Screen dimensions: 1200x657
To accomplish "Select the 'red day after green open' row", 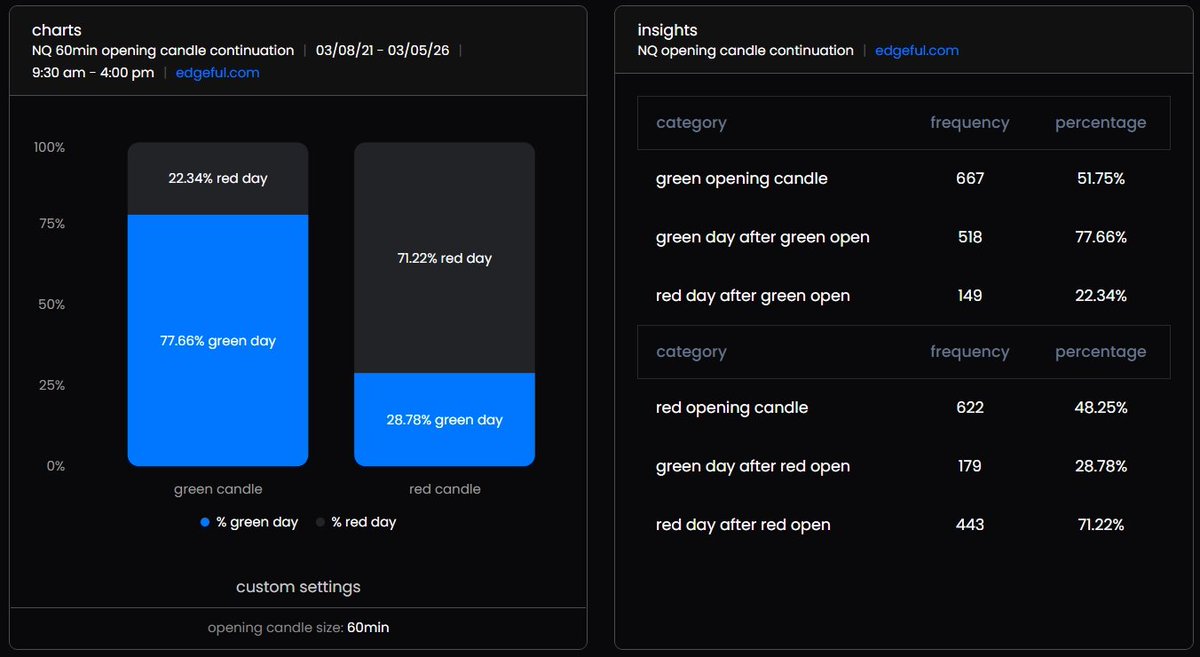I will (903, 296).
